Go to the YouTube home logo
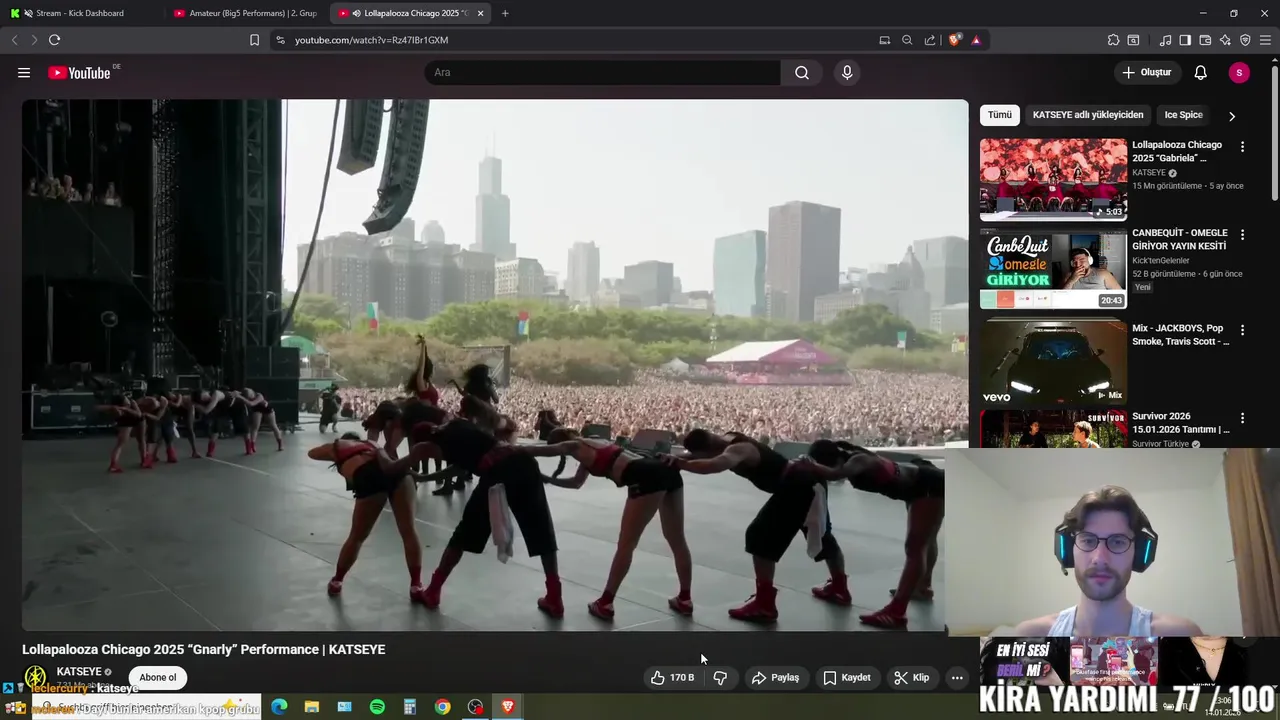Screen dimensions: 1280x720 tap(79, 73)
